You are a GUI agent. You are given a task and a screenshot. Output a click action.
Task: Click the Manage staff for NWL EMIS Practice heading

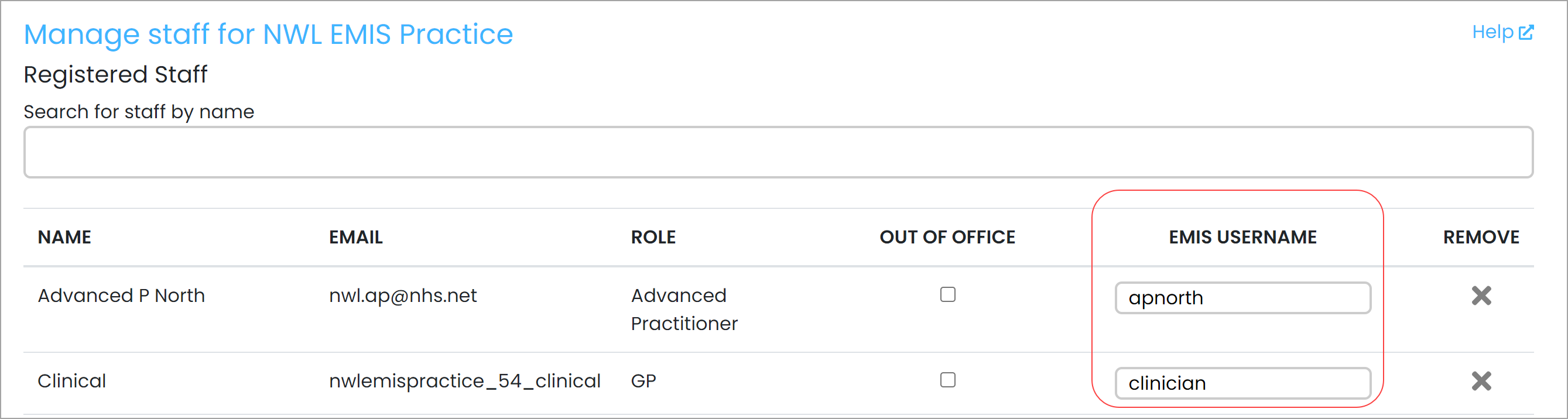(x=268, y=34)
